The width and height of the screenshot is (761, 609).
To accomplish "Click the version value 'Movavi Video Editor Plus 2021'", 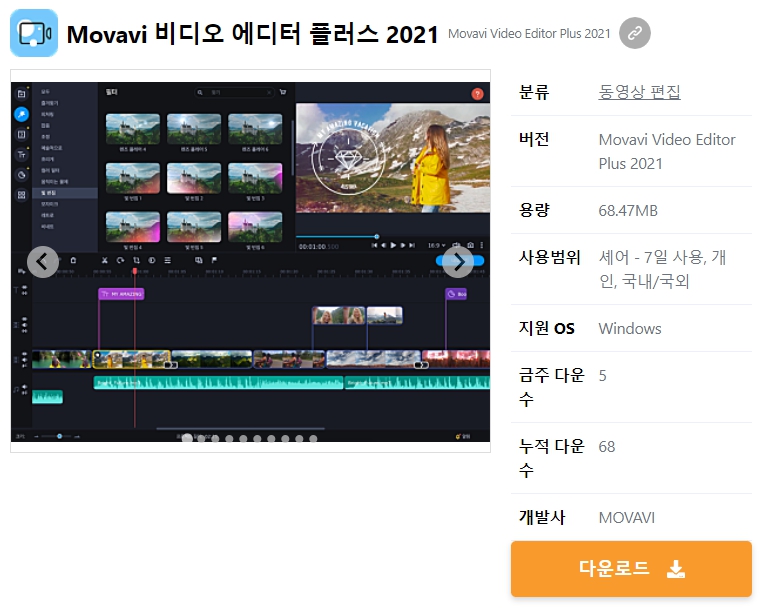I will tap(667, 151).
